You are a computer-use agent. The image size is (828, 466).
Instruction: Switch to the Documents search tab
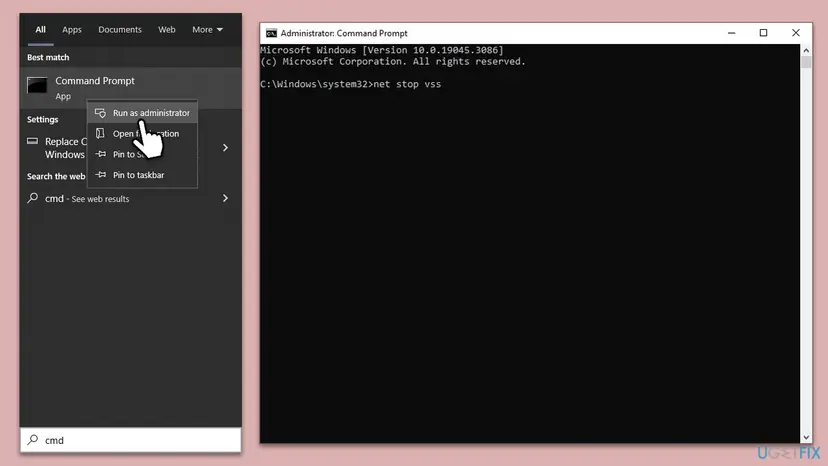pyautogui.click(x=120, y=30)
